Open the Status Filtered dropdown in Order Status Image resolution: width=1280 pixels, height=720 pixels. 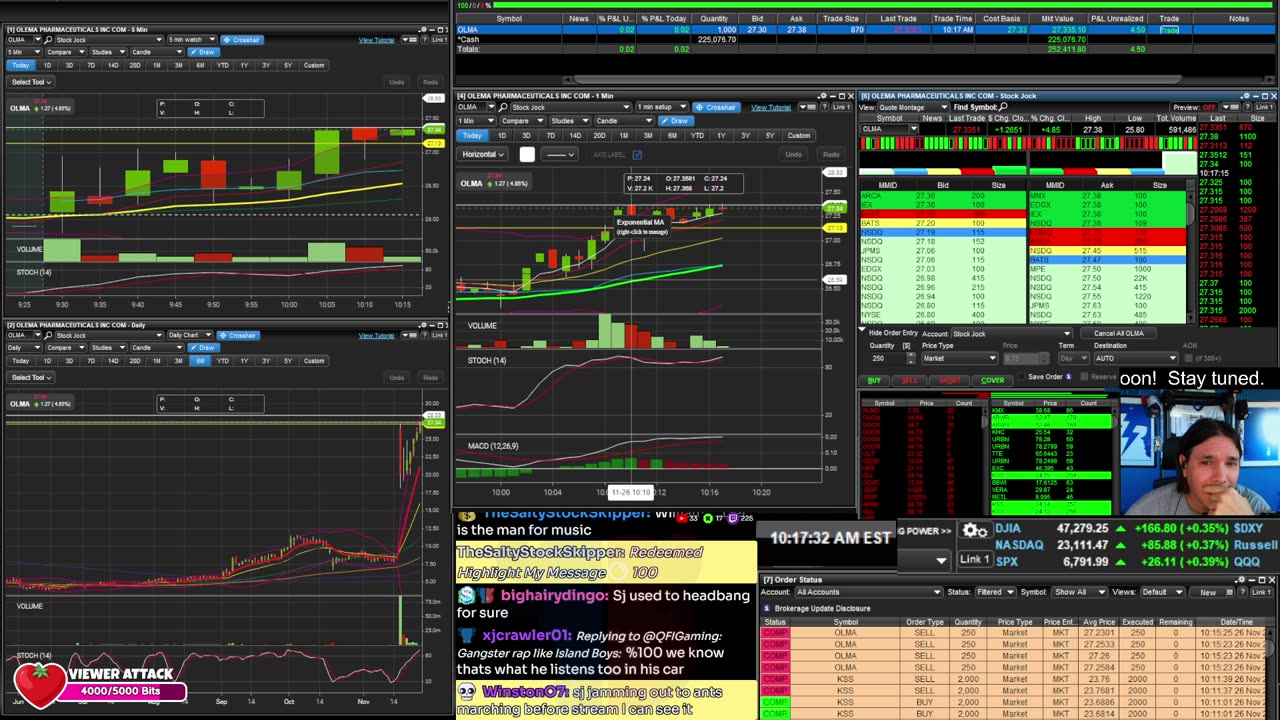[994, 593]
